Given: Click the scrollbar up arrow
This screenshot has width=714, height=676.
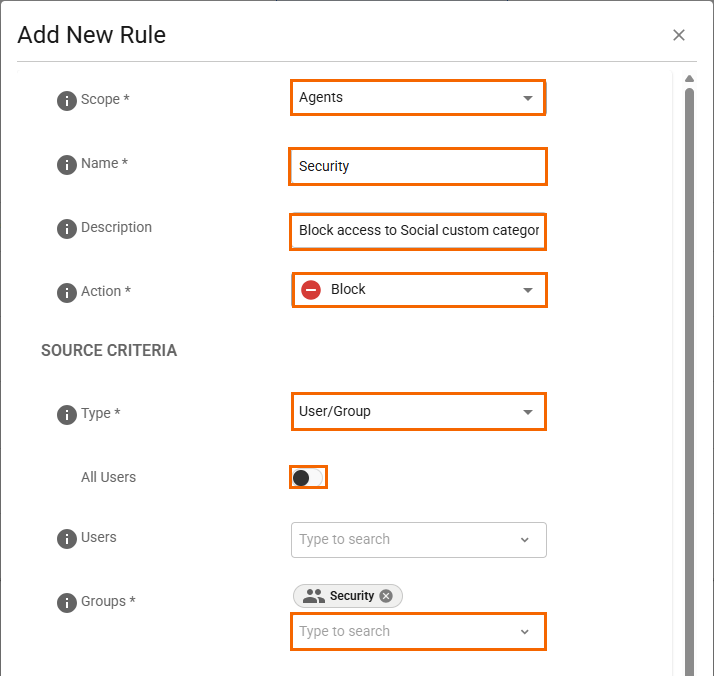Looking at the screenshot, I should tap(689, 79).
